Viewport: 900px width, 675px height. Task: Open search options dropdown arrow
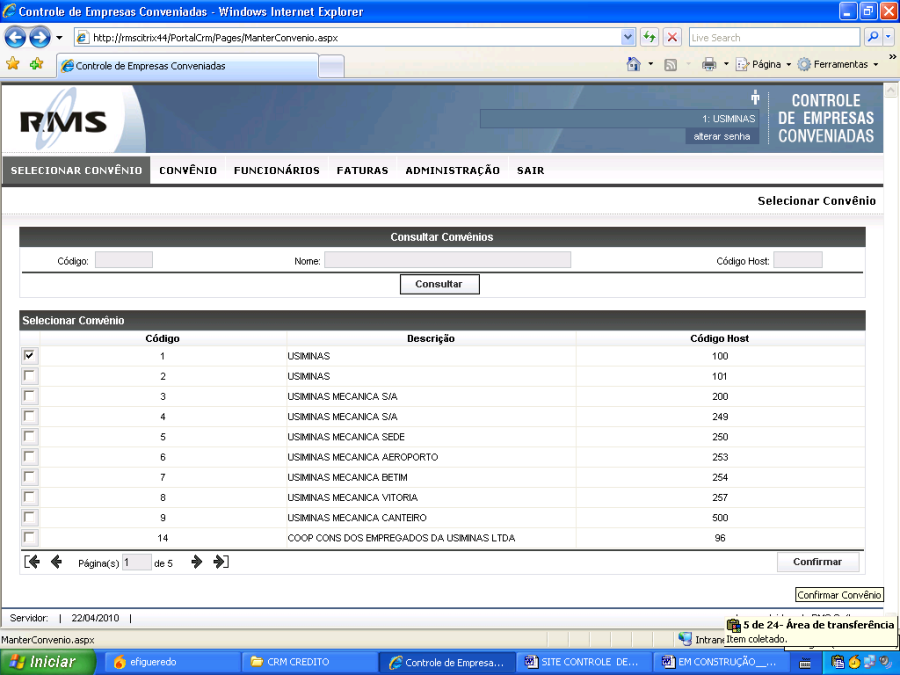point(889,37)
